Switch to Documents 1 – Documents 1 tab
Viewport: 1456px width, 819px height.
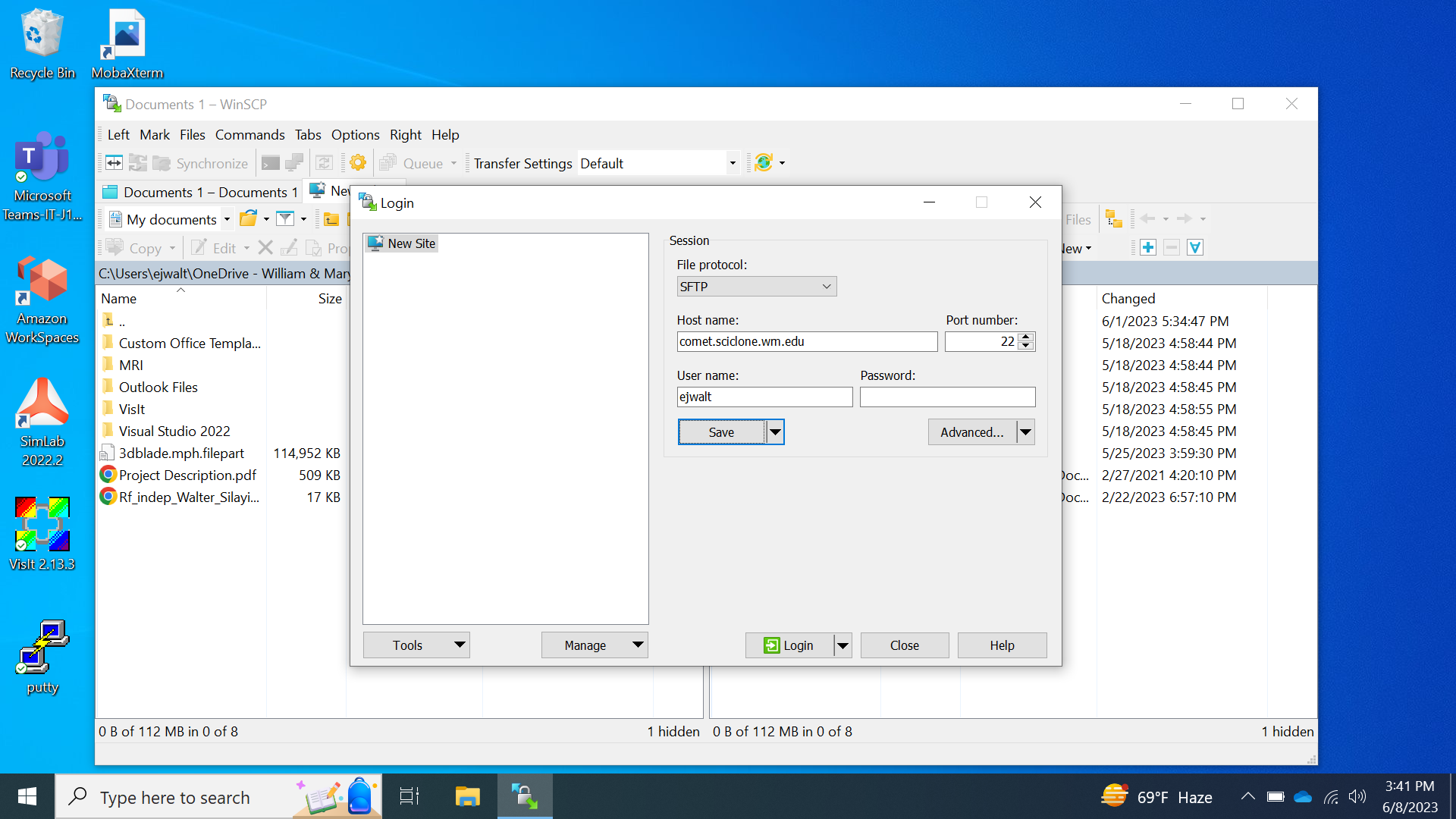click(200, 192)
